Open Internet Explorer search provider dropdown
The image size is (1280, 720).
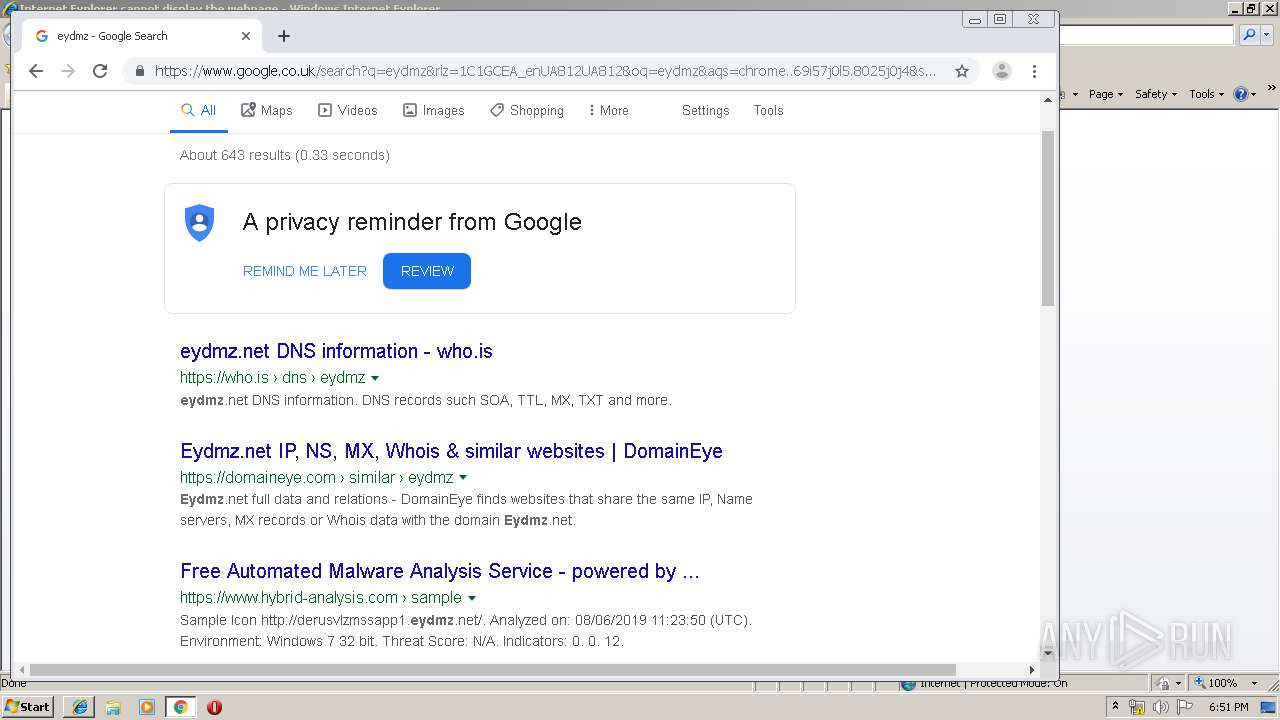[x=1267, y=35]
